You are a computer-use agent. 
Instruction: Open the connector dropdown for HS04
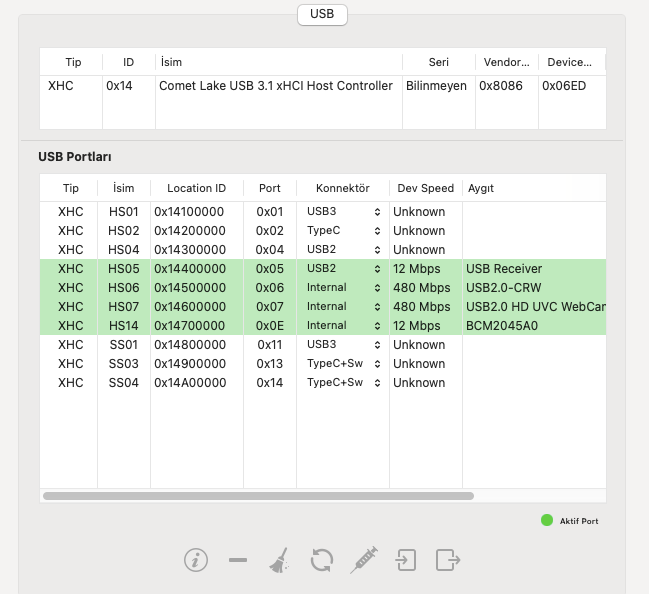tap(343, 250)
